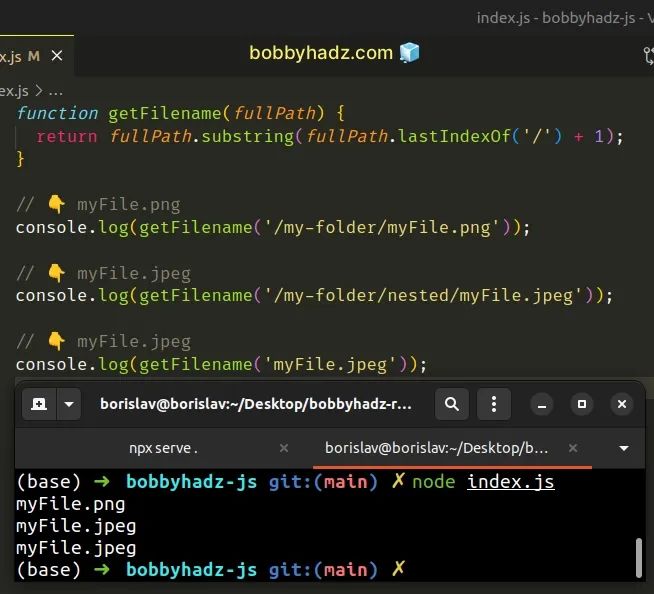
Task: Open the terminal three-dot menu
Action: tap(494, 404)
